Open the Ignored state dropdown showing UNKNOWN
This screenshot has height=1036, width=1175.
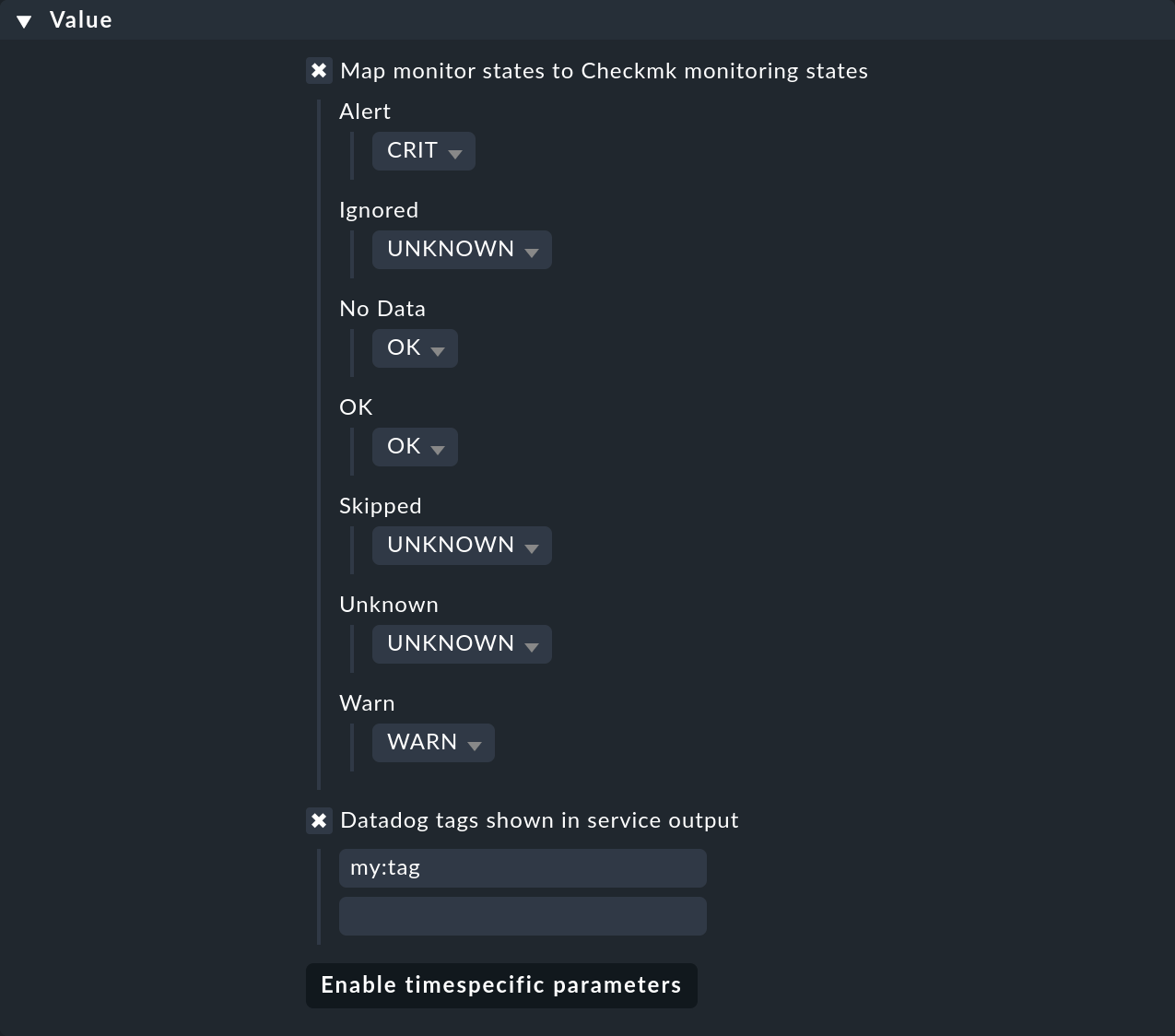coord(461,249)
